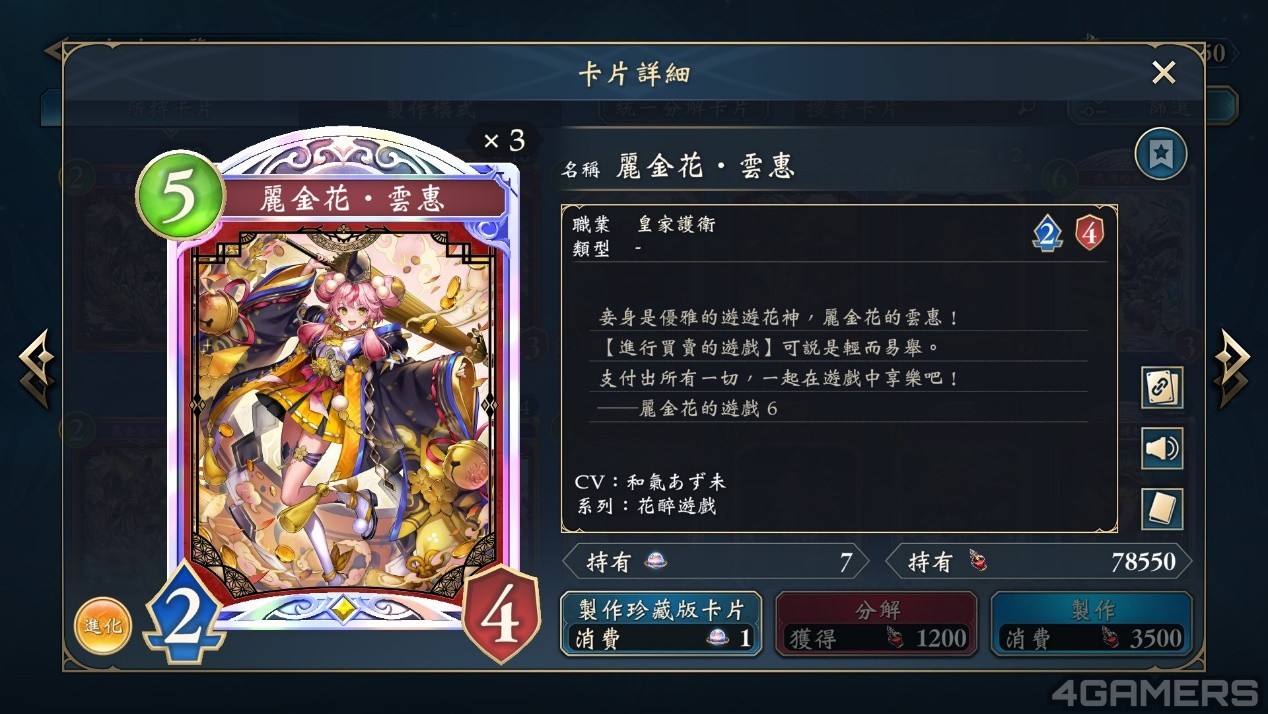The height and width of the screenshot is (714, 1268).
Task: Play the card voice speaker icon
Action: (1162, 448)
